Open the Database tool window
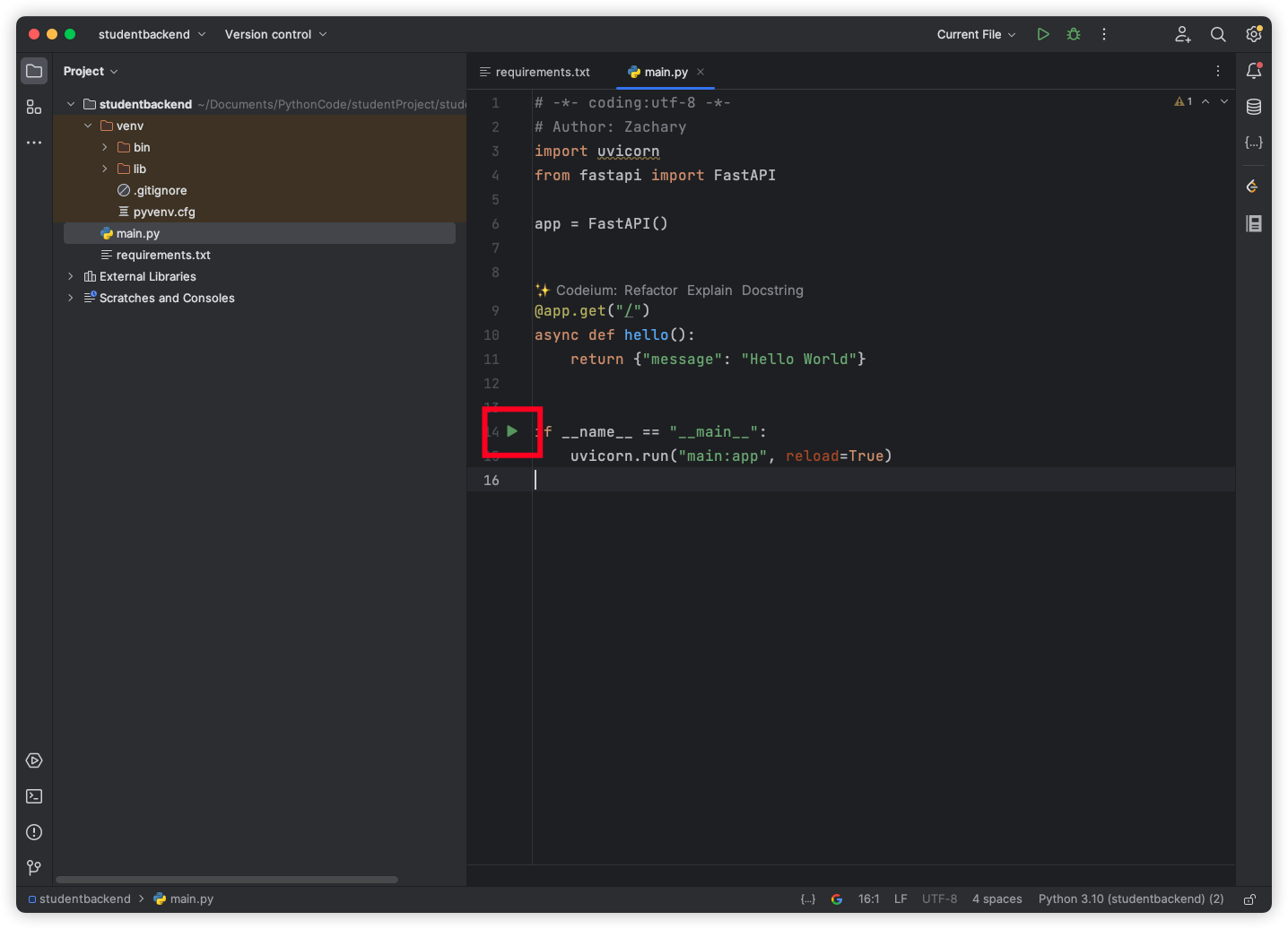 (x=1253, y=107)
